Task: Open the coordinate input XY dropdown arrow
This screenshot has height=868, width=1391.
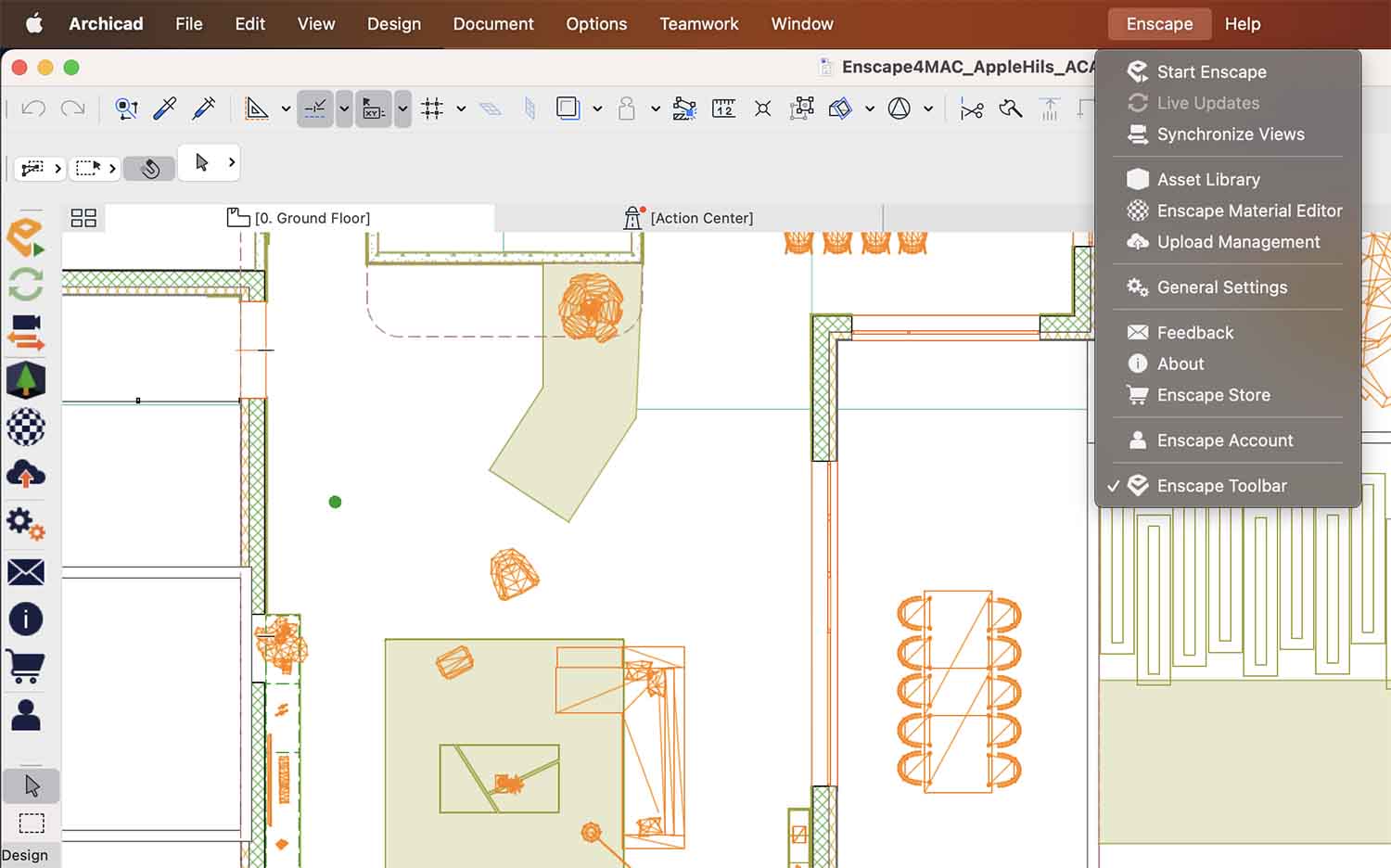Action: click(402, 108)
